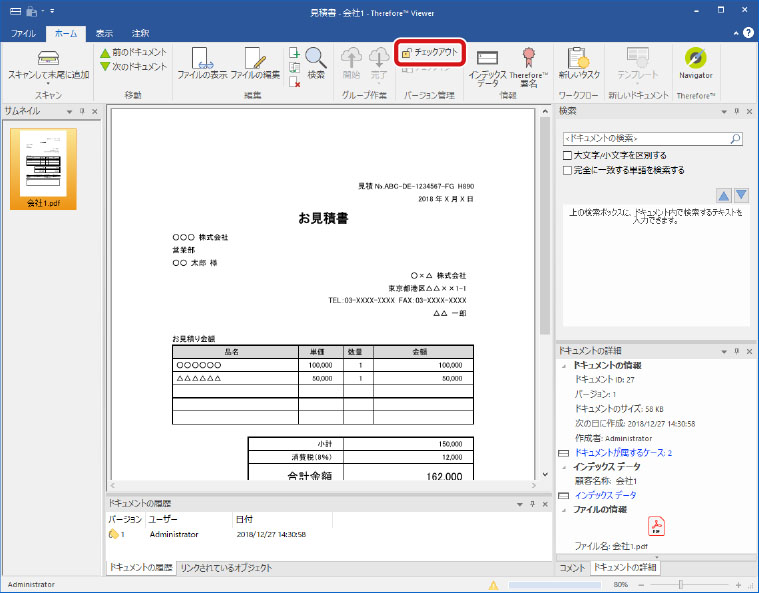This screenshot has width=759, height=593.
Task: Click the チェックアウト (Check Out) button
Action: 431,52
